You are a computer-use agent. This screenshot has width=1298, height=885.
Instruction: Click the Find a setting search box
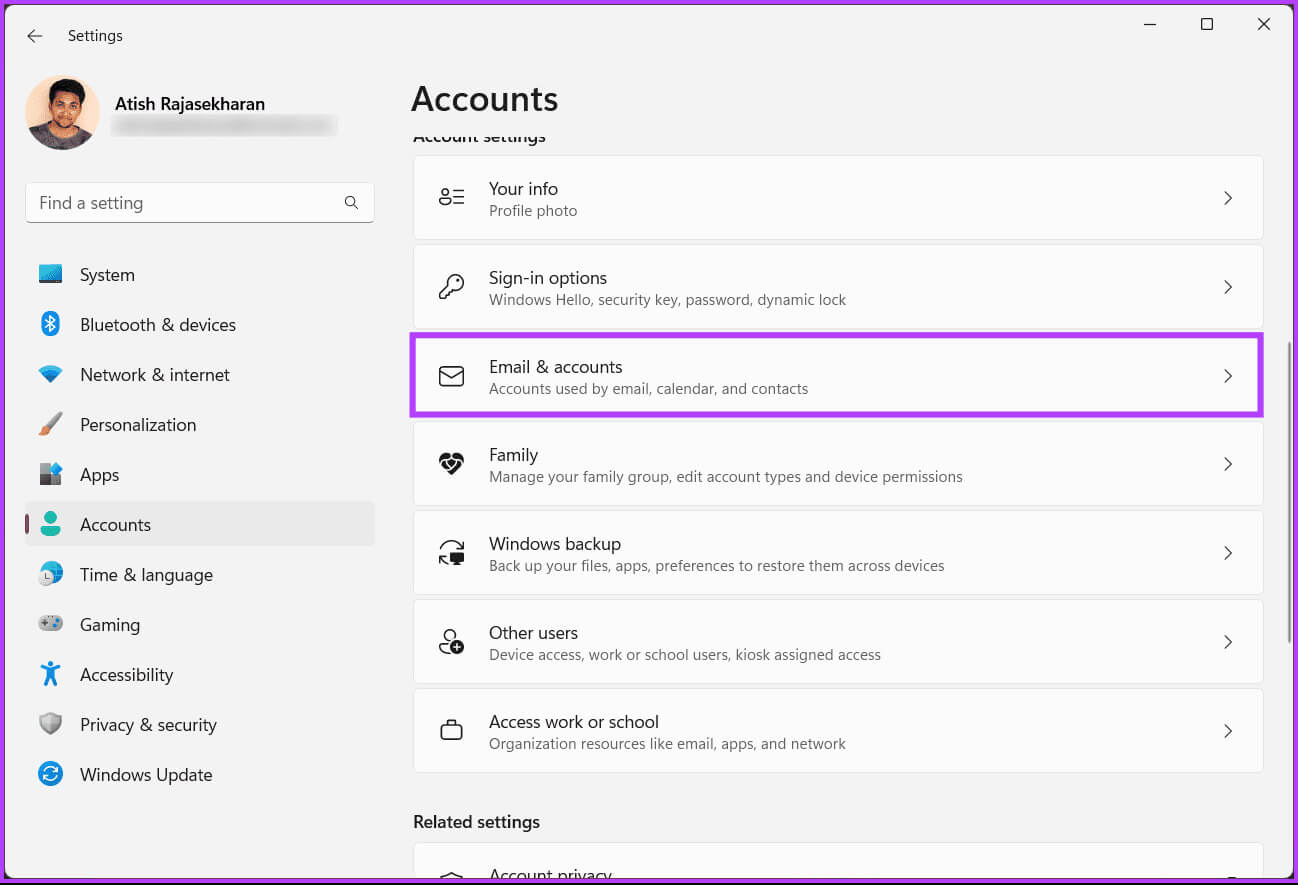200,202
